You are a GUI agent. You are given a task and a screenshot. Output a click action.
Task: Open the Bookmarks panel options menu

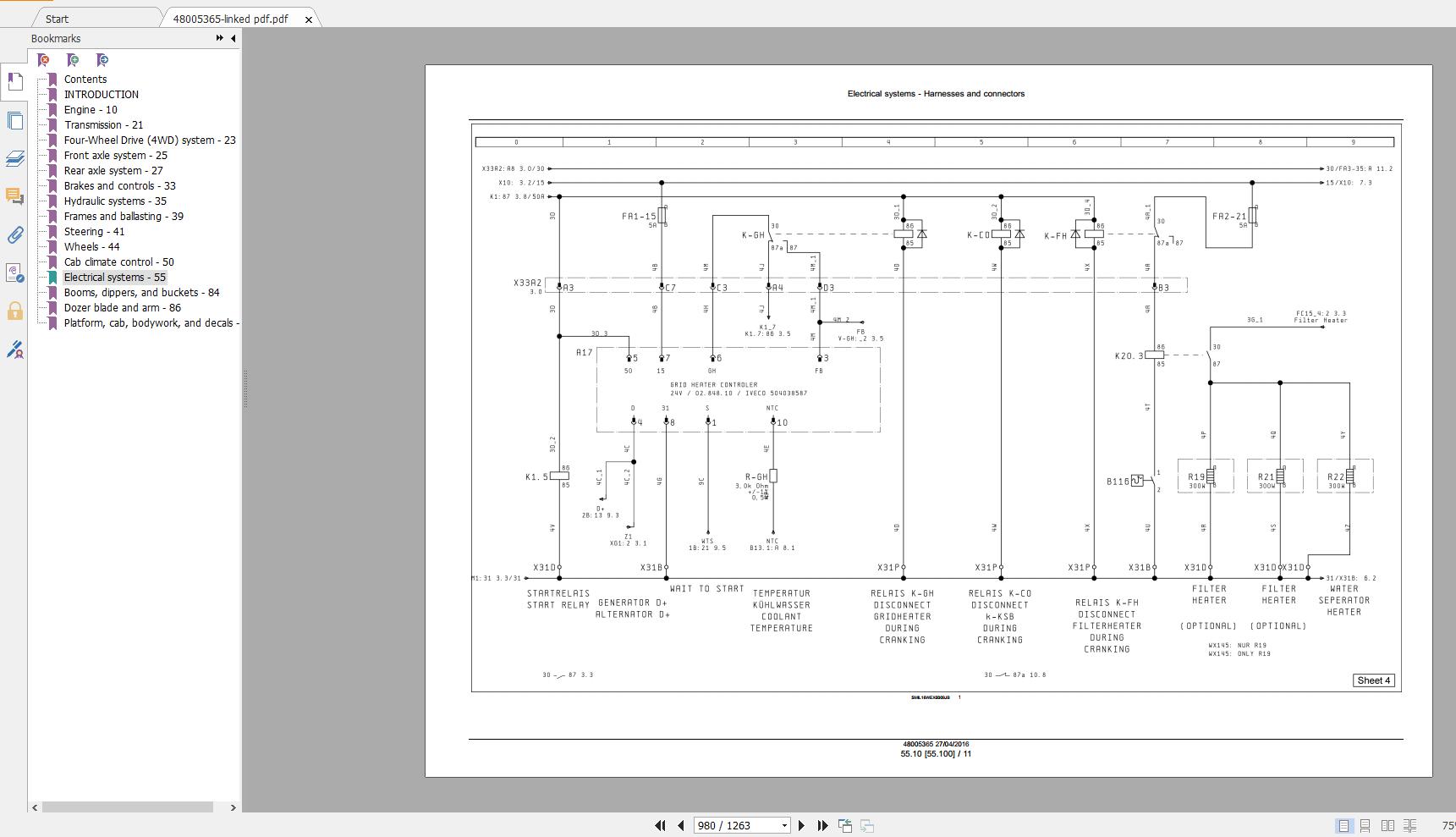(218, 37)
